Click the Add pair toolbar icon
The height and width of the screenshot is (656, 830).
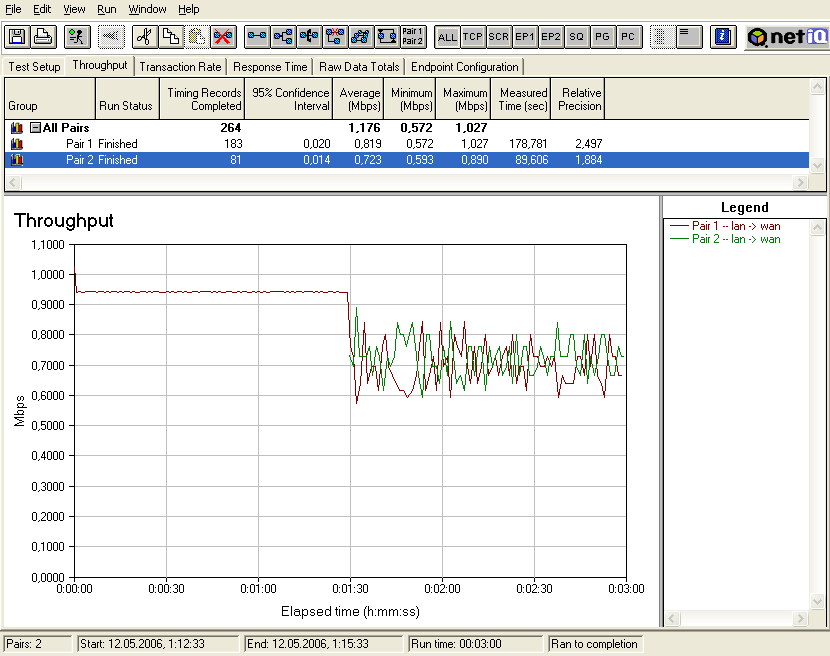click(x=257, y=37)
